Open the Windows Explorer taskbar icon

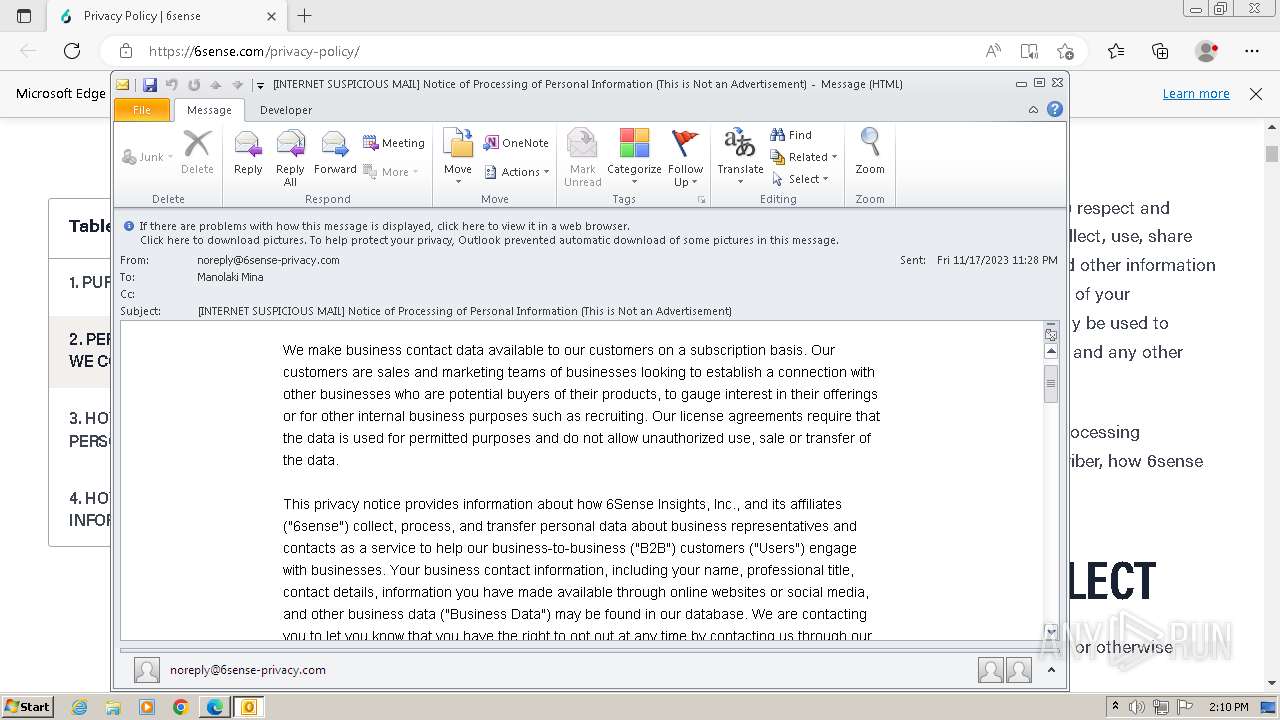[113, 707]
